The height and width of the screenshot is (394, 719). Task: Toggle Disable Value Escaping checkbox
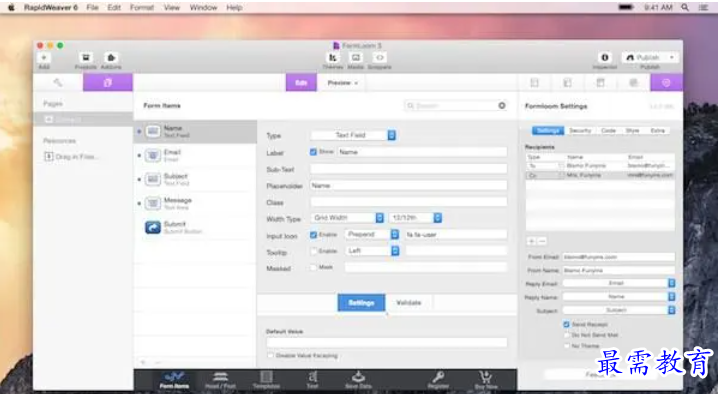click(271, 355)
